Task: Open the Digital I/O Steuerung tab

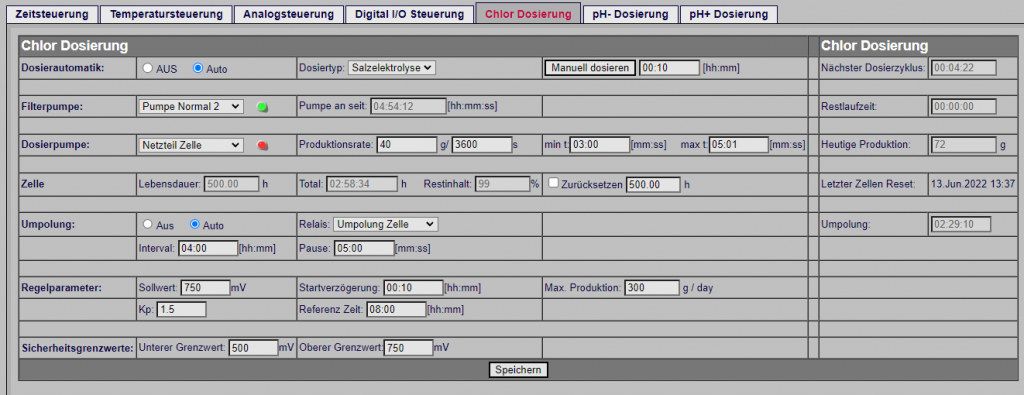Action: click(409, 14)
